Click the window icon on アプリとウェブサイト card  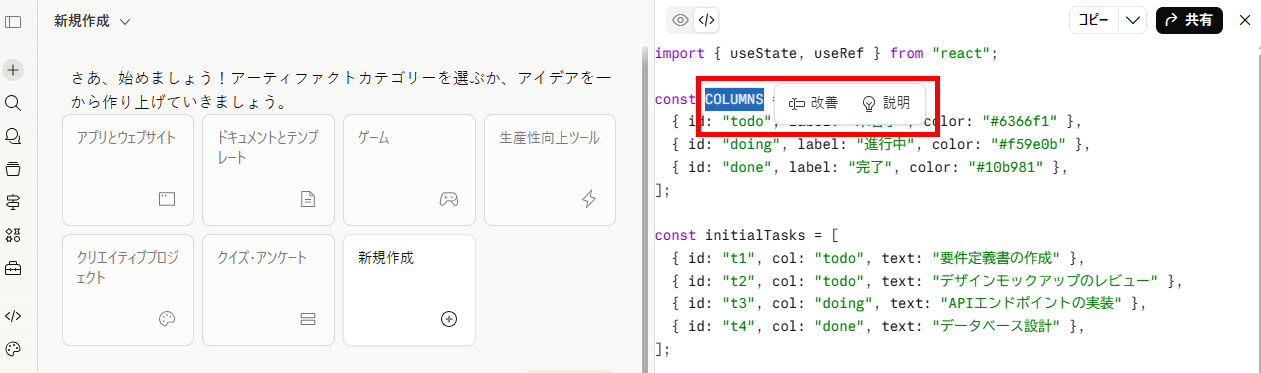coord(167,199)
